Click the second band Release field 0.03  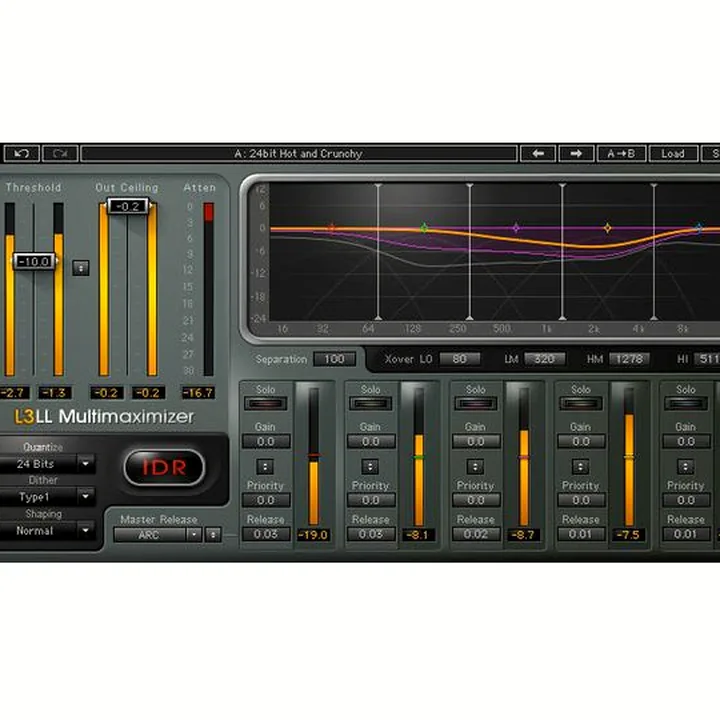coord(371,534)
